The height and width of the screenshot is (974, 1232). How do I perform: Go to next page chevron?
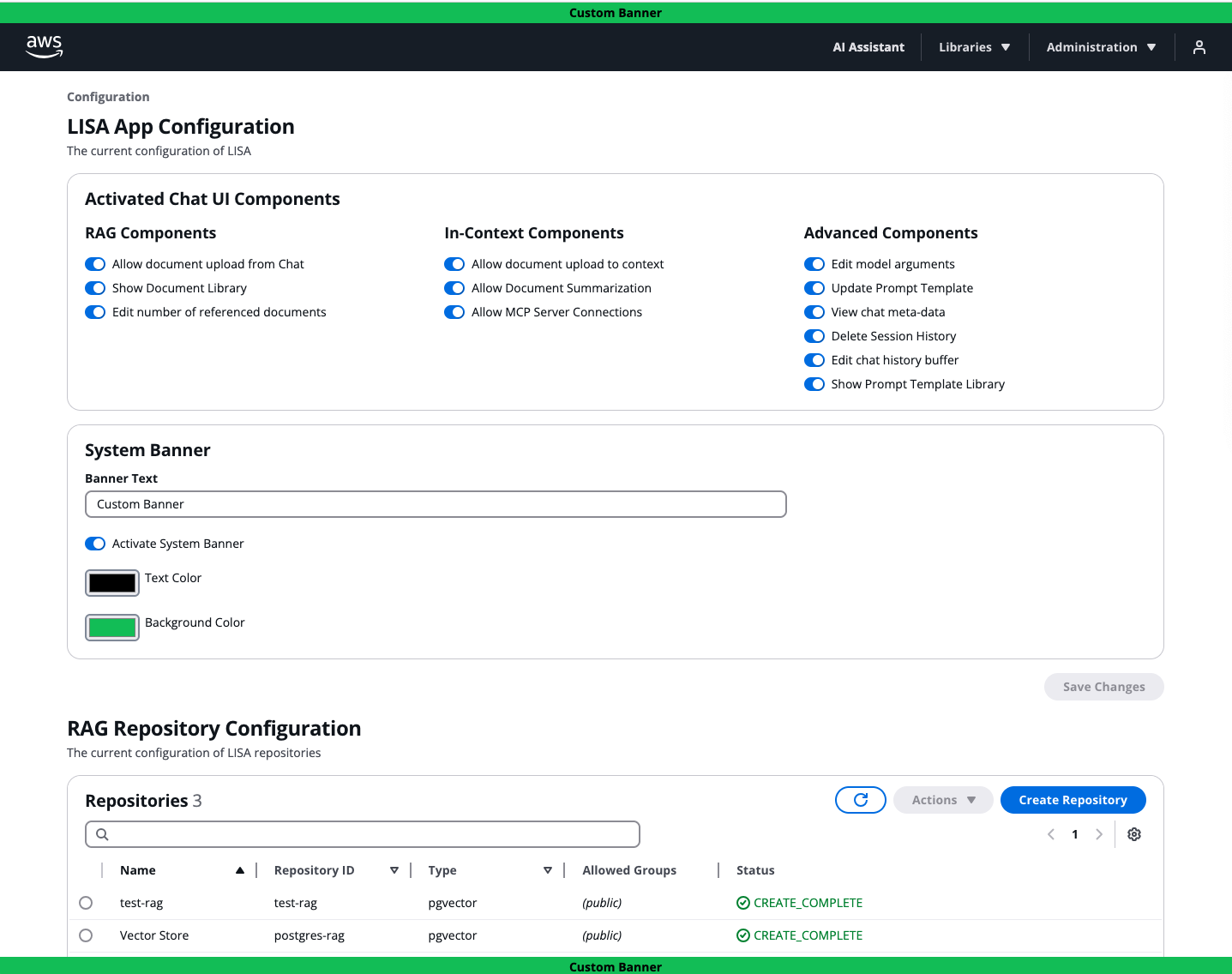point(1099,834)
